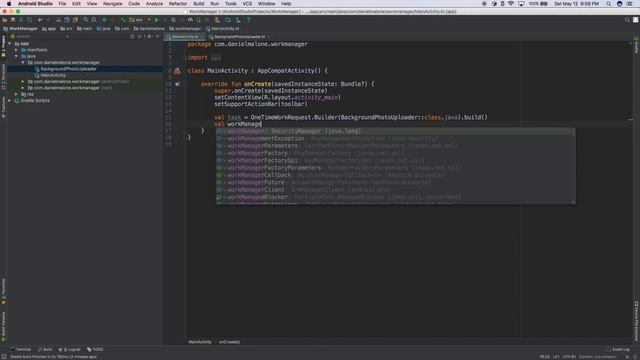640x360 pixels.
Task: Click the onCreate override gutter icon
Action: 177,84
